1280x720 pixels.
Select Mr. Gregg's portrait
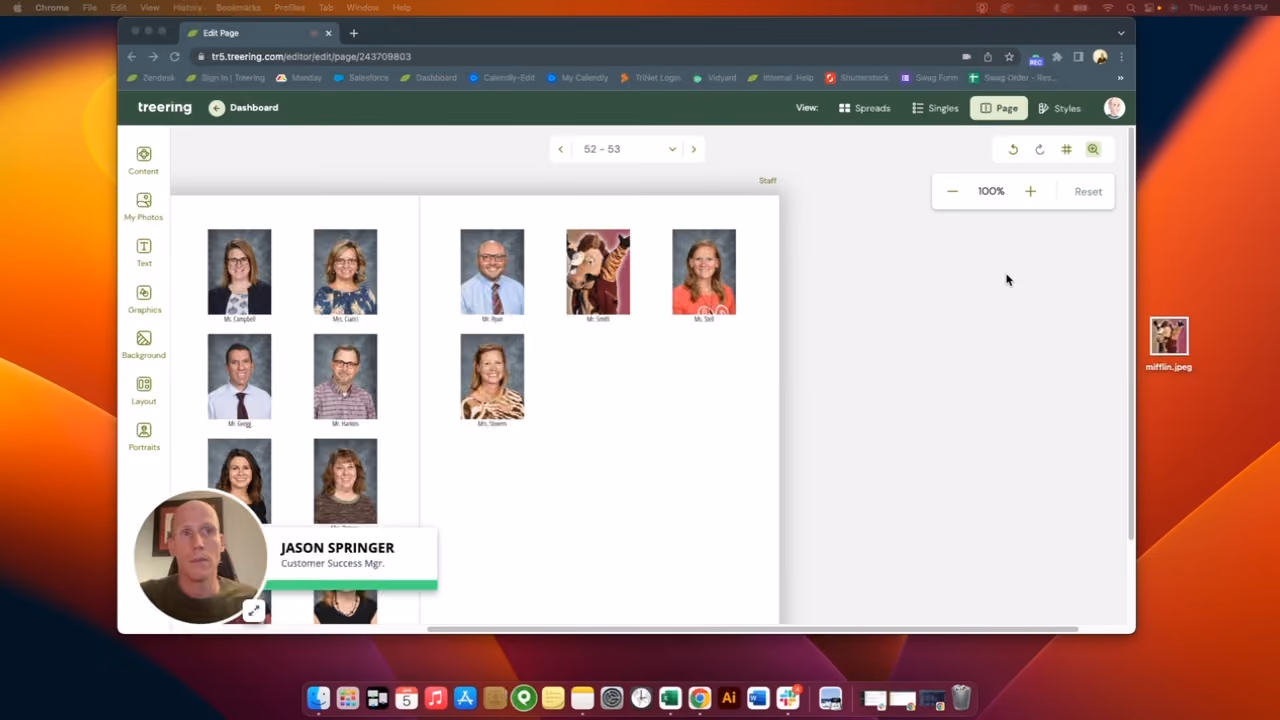tap(239, 376)
